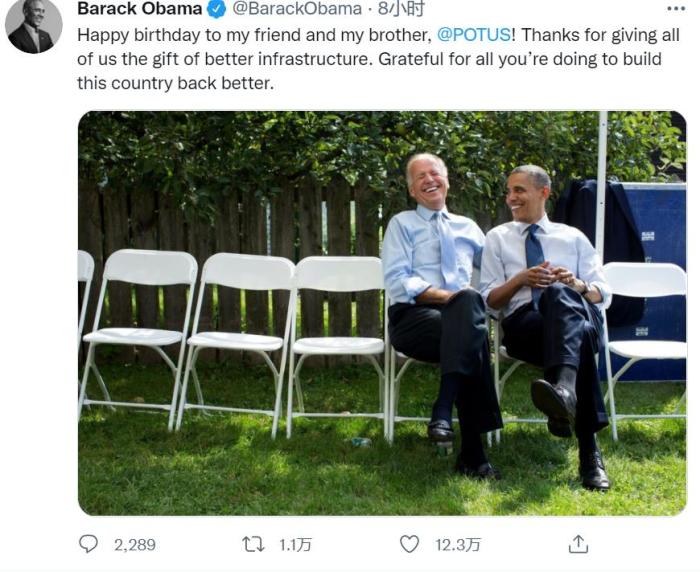Open the @POTUS mention link
Screen dimensions: 700x572
coord(474,35)
